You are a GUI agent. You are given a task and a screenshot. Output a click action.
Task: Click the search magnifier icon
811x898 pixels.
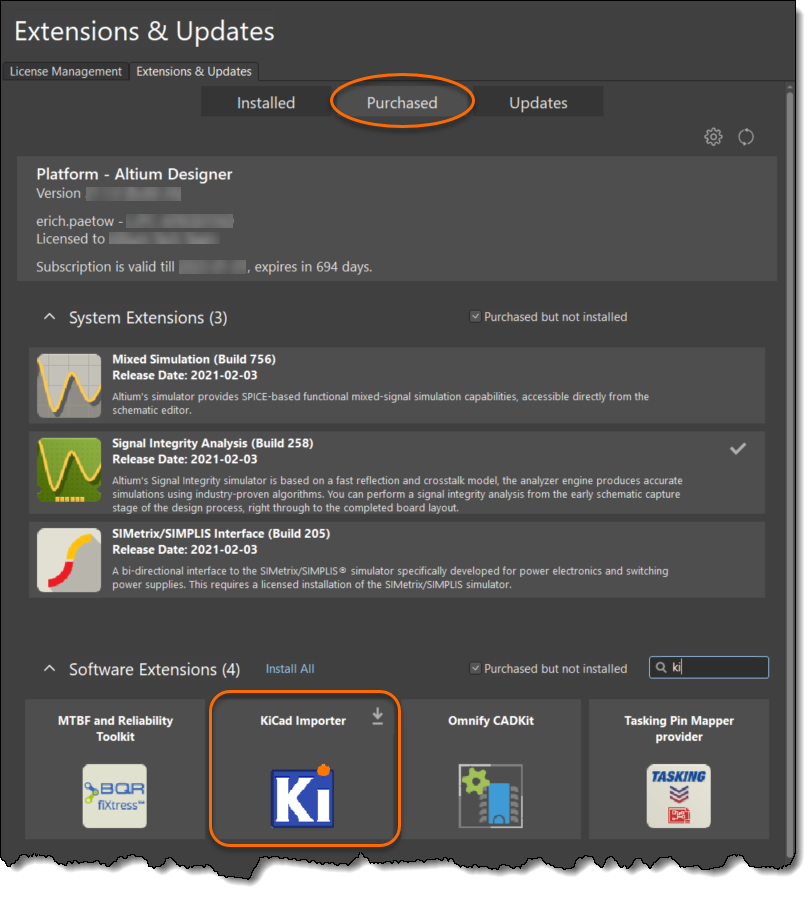point(661,667)
